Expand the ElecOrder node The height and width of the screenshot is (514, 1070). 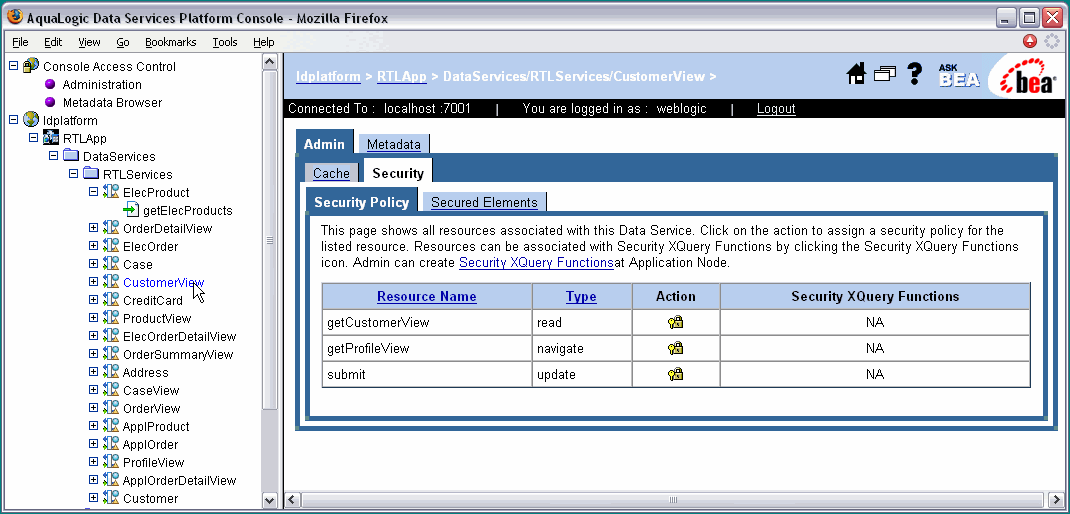pyautogui.click(x=93, y=246)
